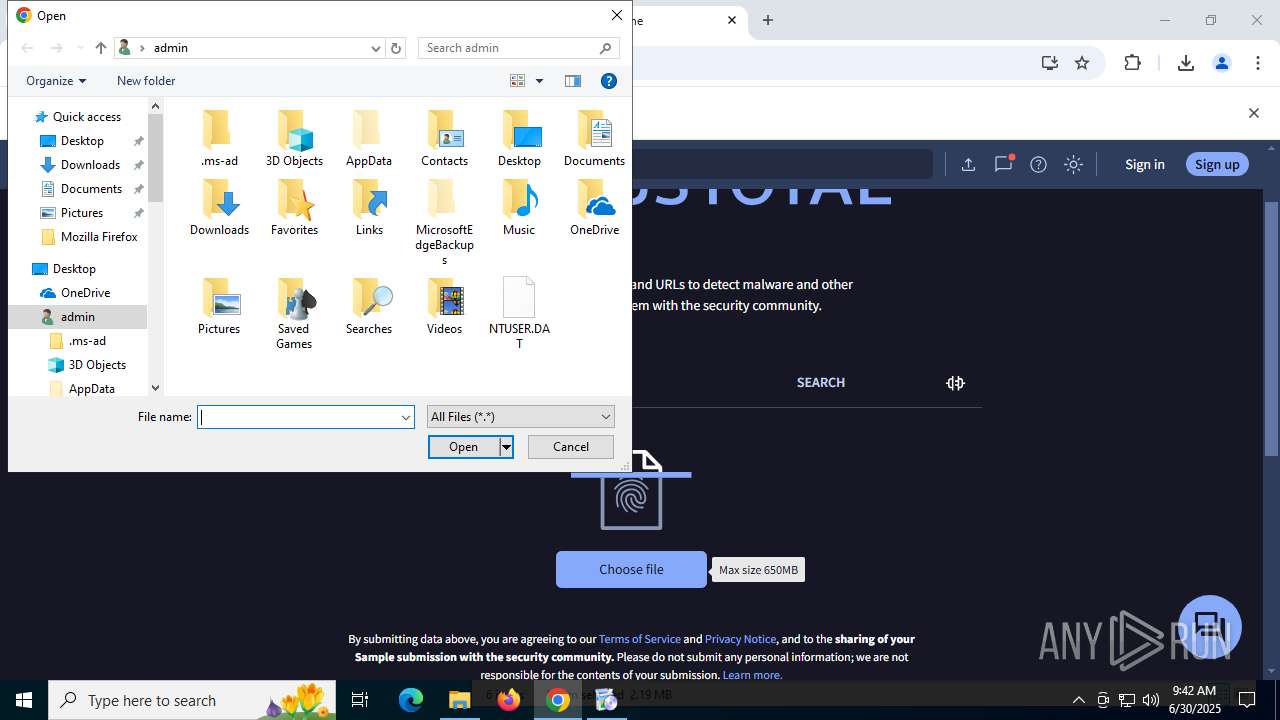Open Chrome extensions puzzle icon
Screen dimensions: 1280x720
coord(1132,63)
